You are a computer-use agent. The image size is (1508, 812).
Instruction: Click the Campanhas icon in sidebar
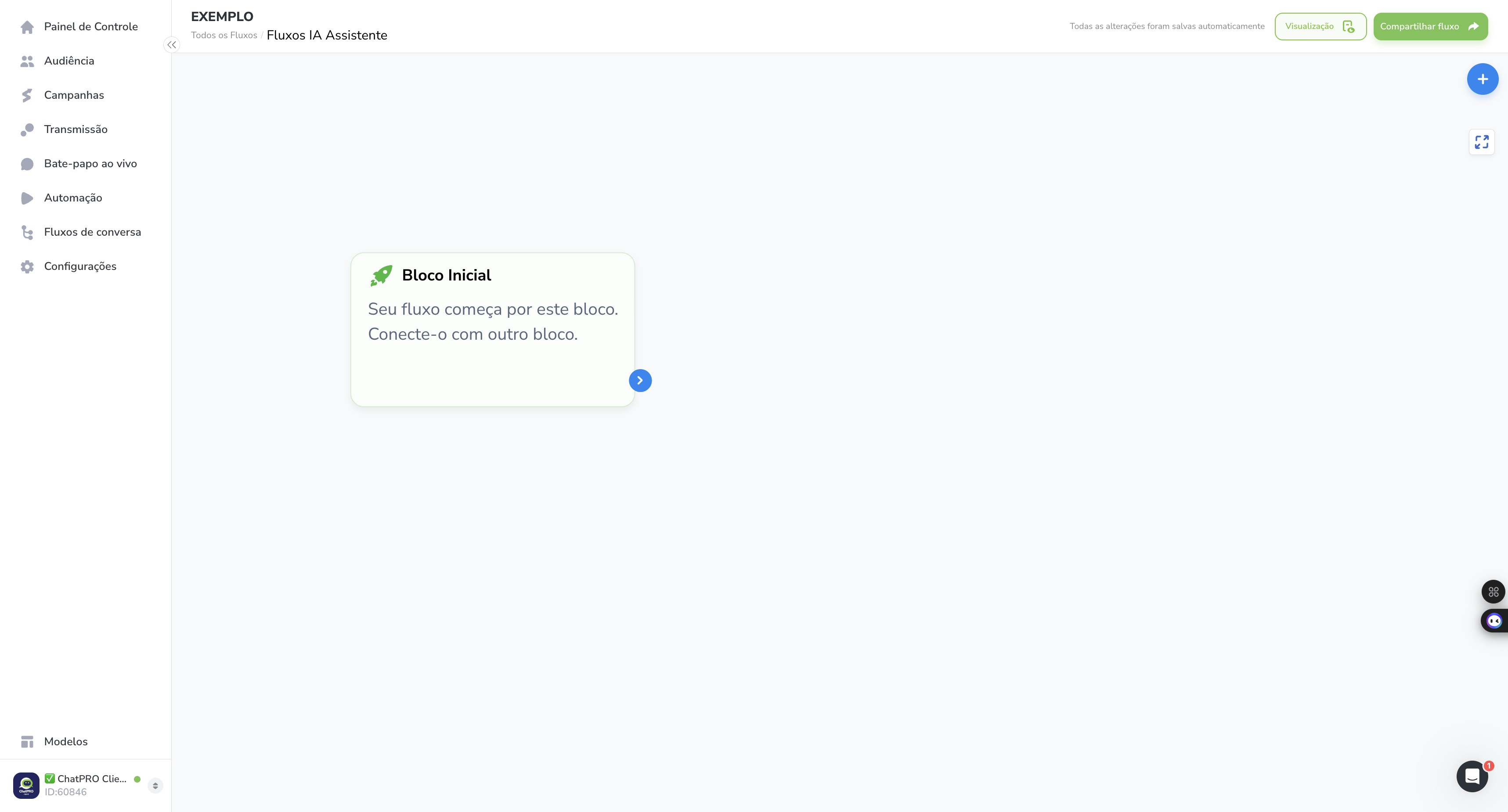click(27, 95)
